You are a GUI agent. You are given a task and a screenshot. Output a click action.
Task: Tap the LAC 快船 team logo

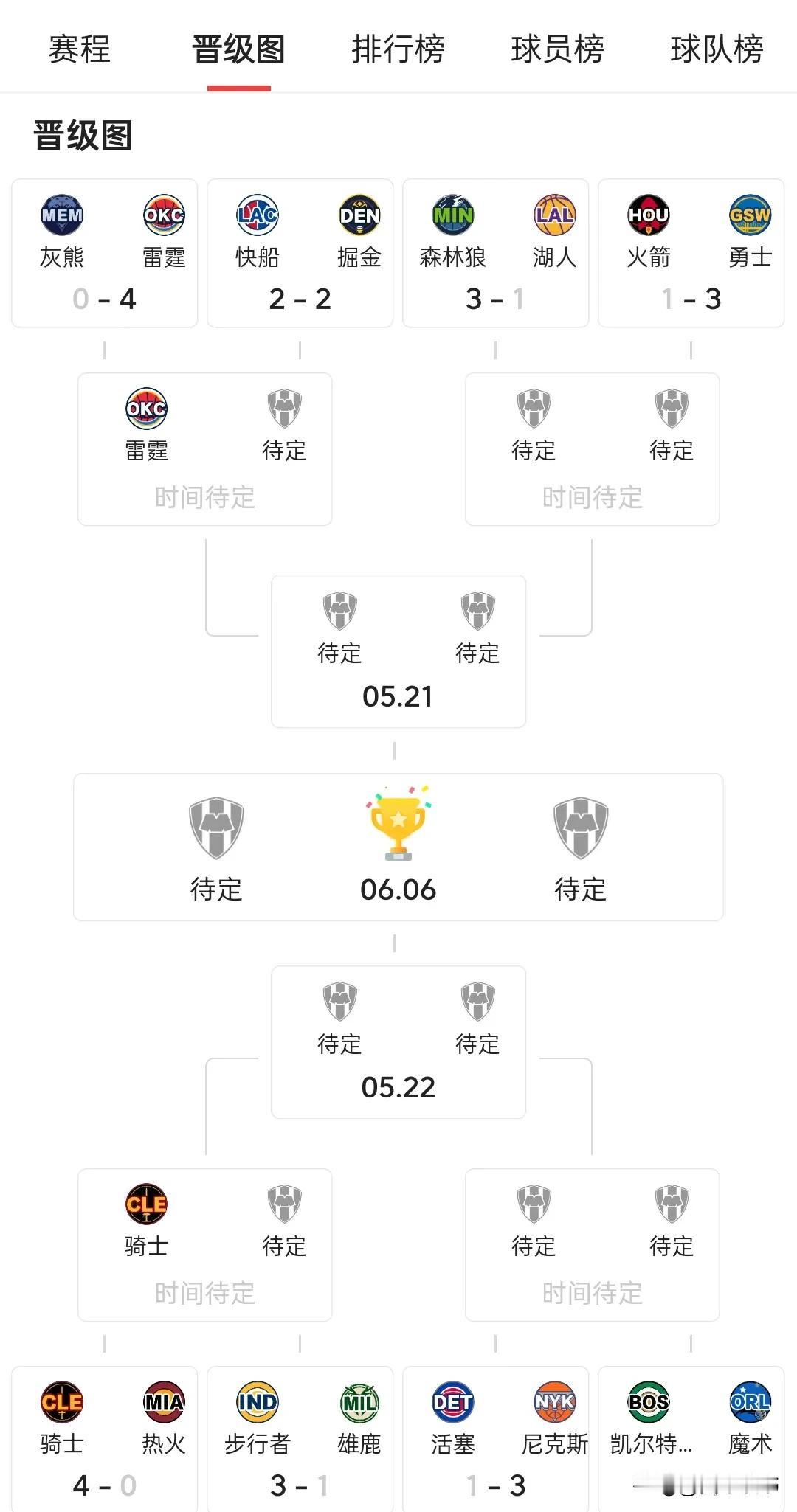[257, 215]
